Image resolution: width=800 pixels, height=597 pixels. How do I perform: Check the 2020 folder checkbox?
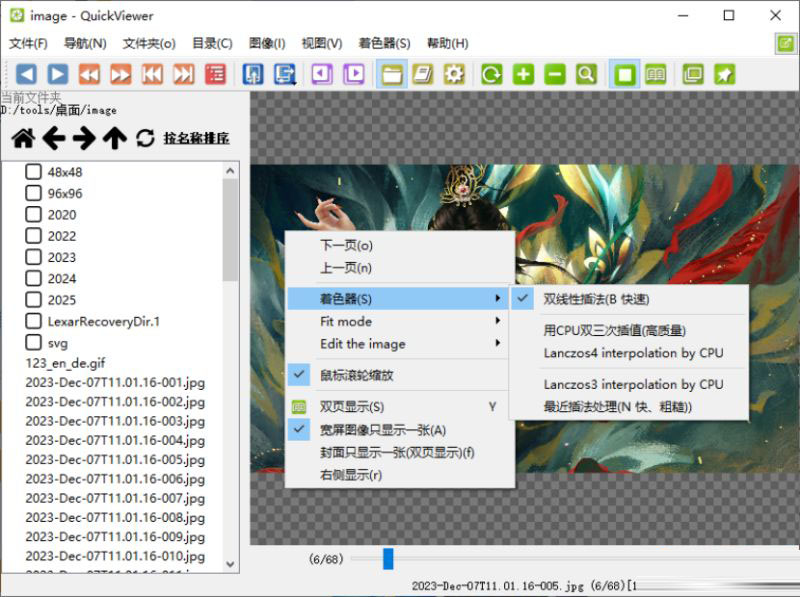(33, 214)
